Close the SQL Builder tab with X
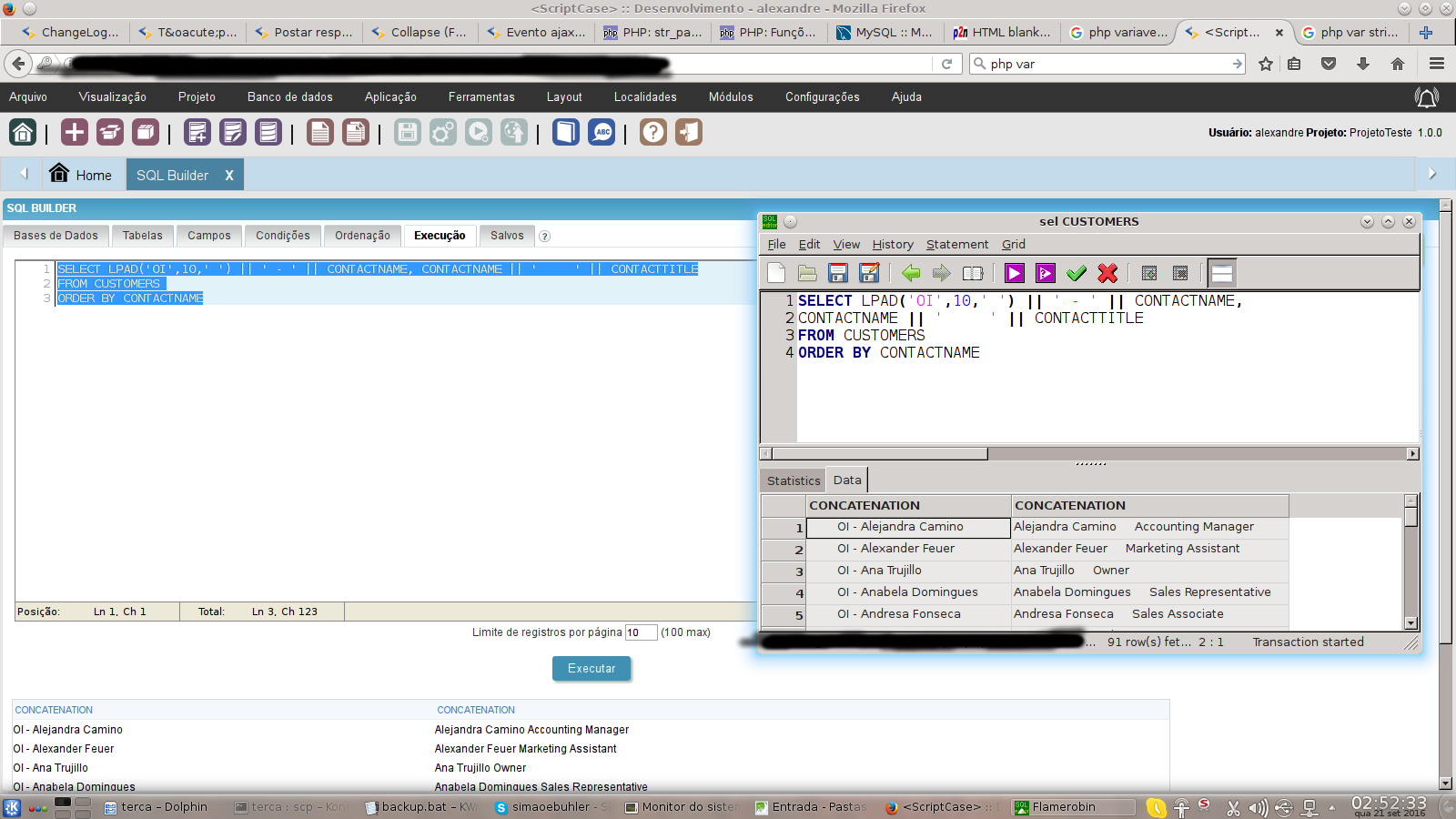This screenshot has height=819, width=1456. click(229, 176)
